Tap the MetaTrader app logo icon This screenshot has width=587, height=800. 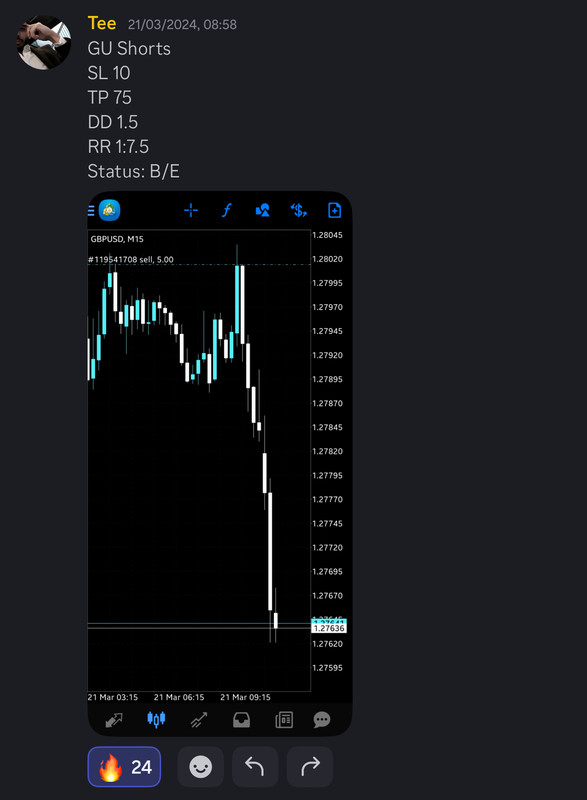(109, 210)
